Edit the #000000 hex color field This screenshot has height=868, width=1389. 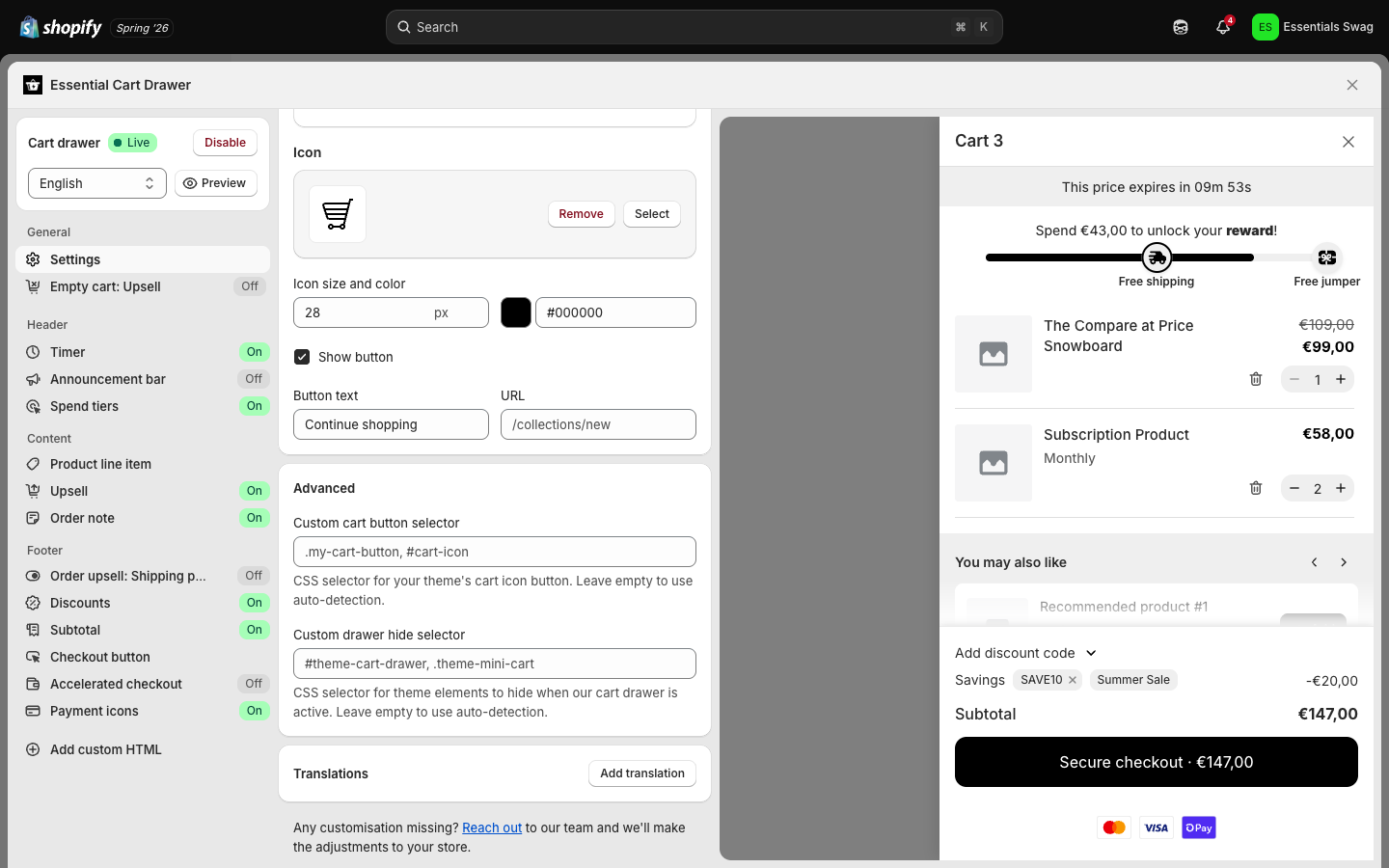[615, 312]
